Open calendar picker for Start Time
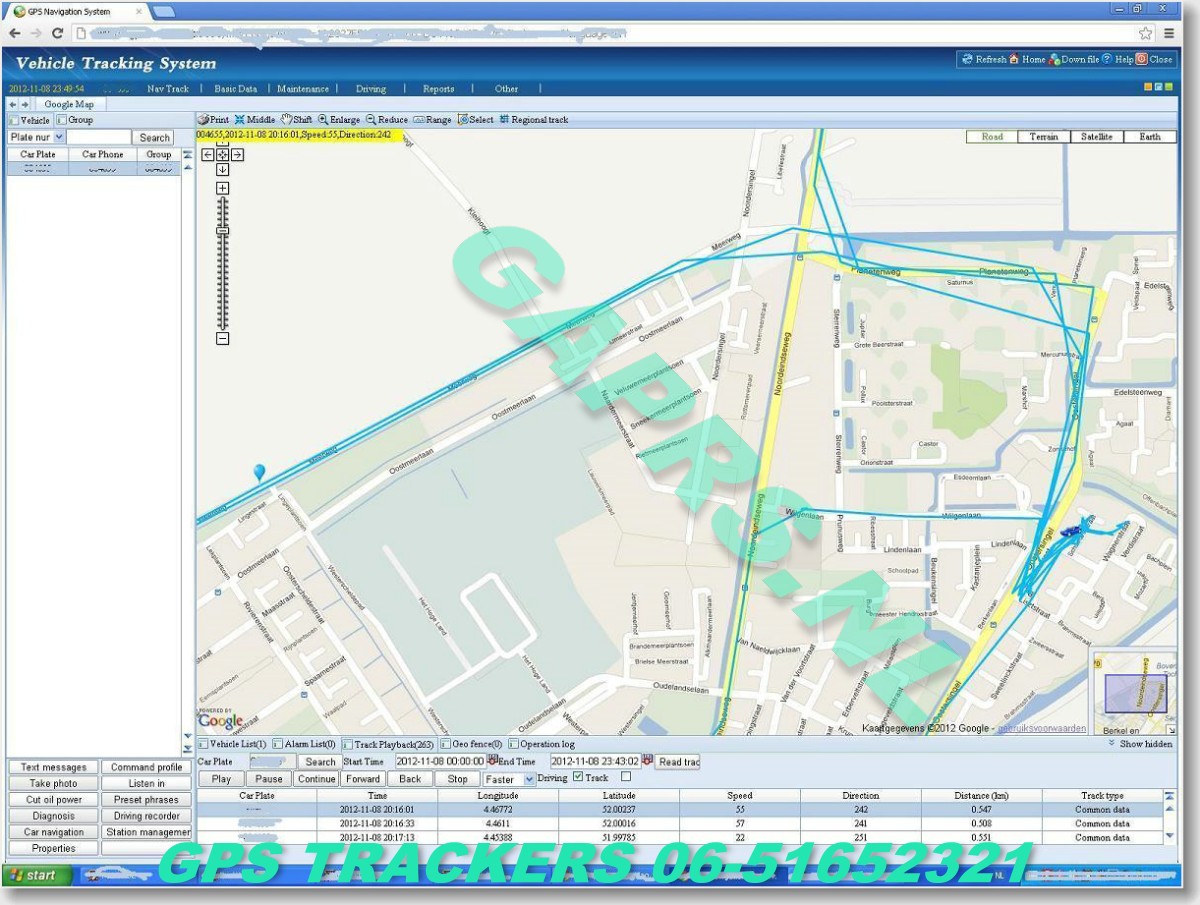The width and height of the screenshot is (1200, 905). click(492, 760)
